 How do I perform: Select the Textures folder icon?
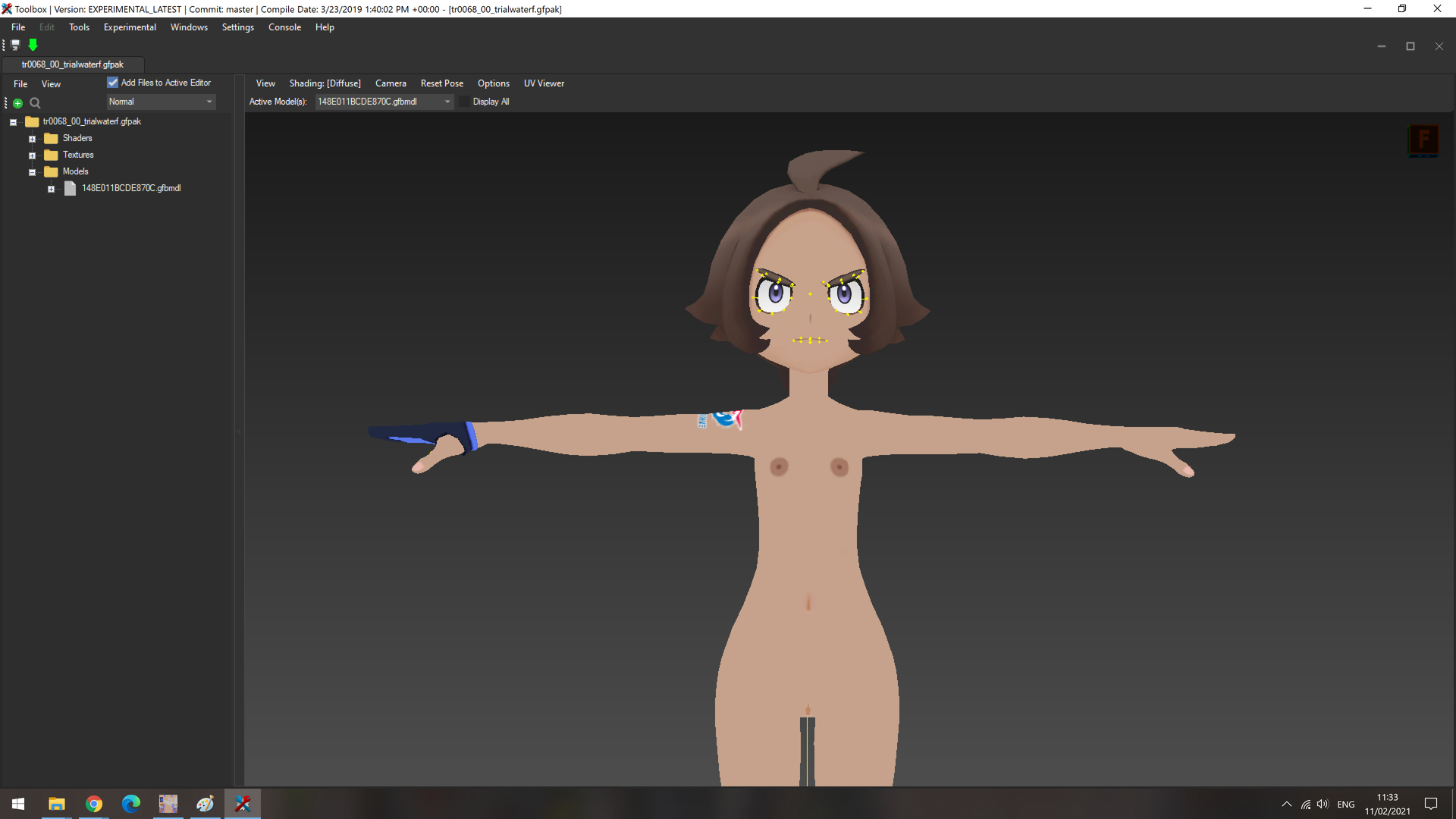click(x=51, y=155)
